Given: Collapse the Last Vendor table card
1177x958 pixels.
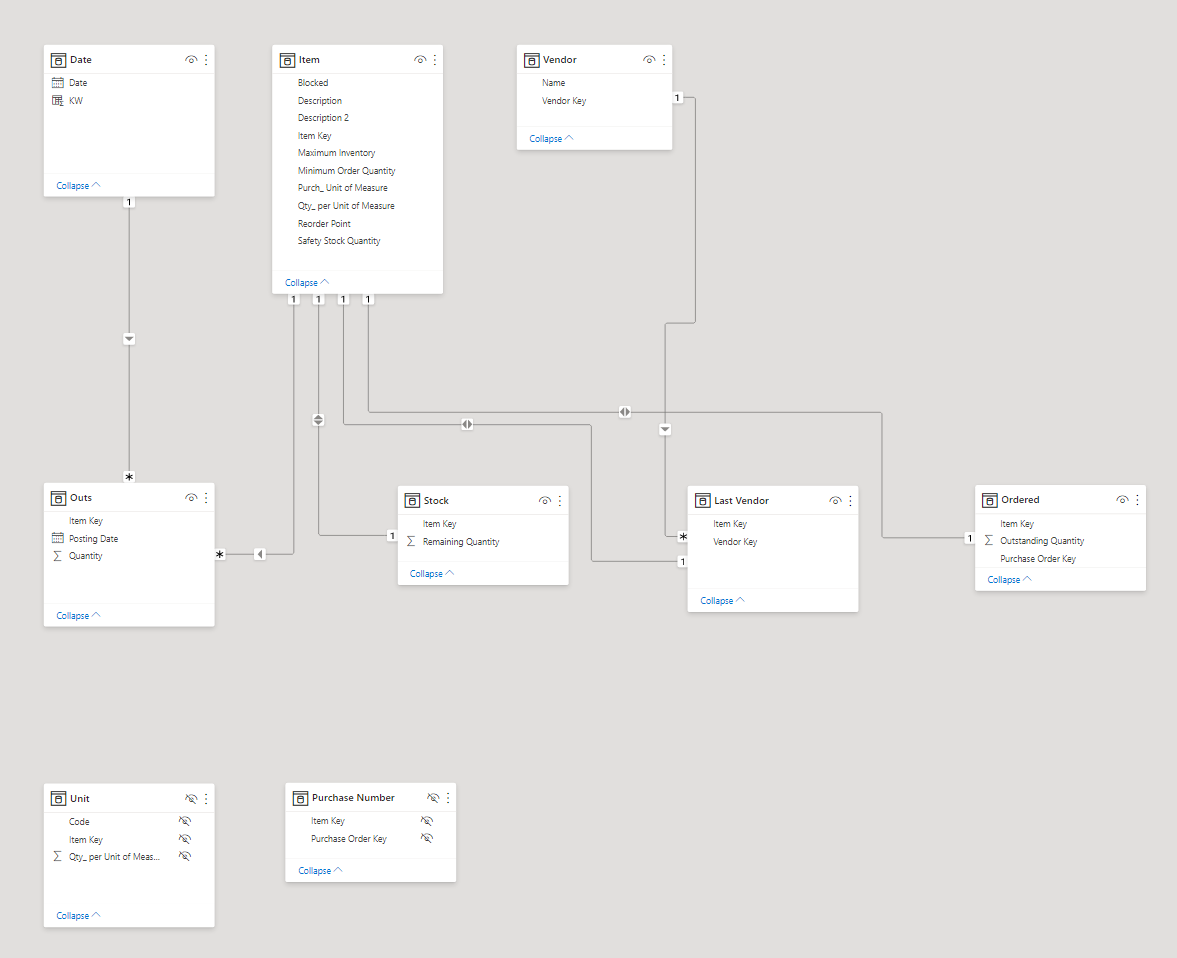Looking at the screenshot, I should (x=722, y=601).
